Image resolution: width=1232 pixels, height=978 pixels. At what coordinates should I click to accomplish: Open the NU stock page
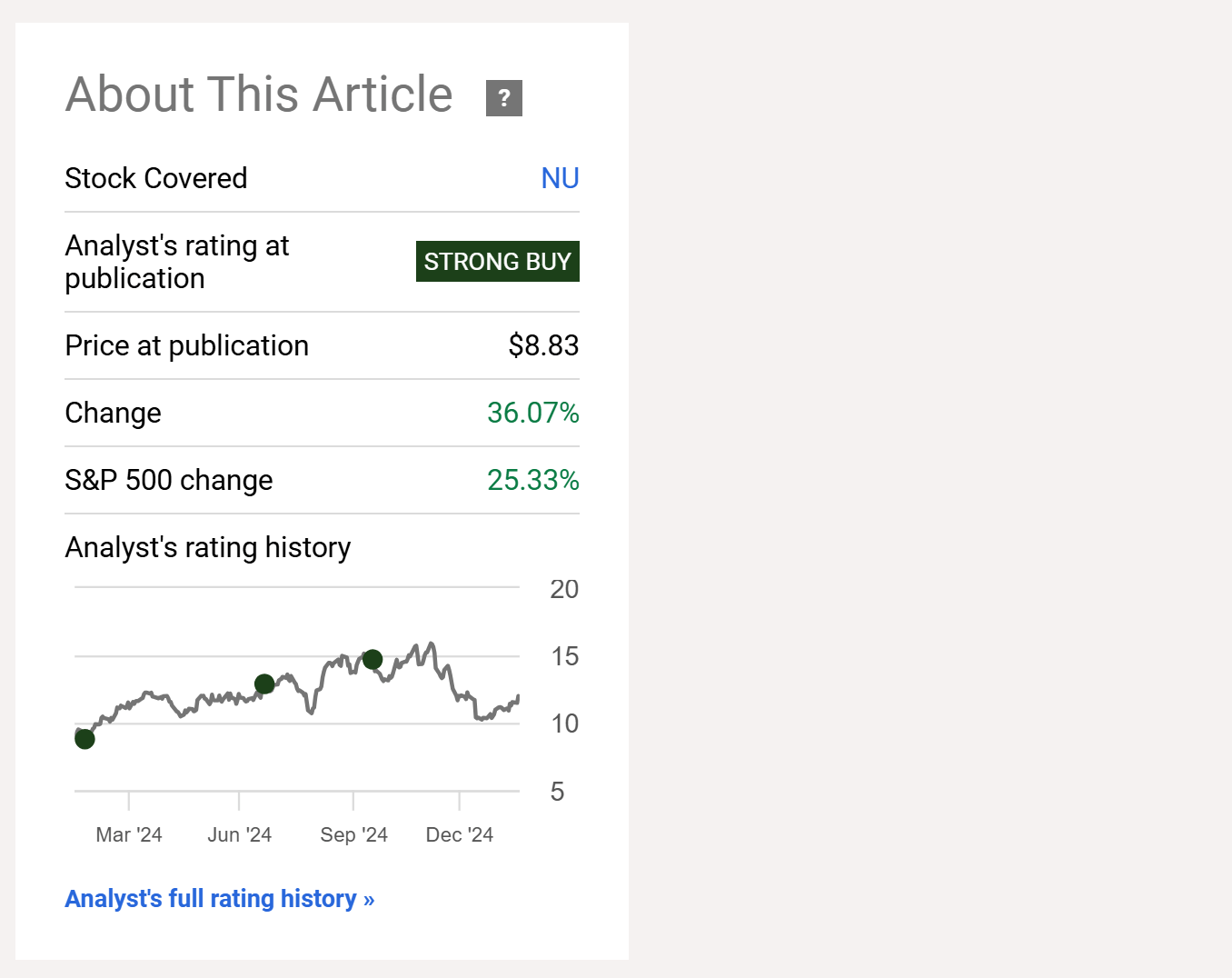[x=560, y=178]
